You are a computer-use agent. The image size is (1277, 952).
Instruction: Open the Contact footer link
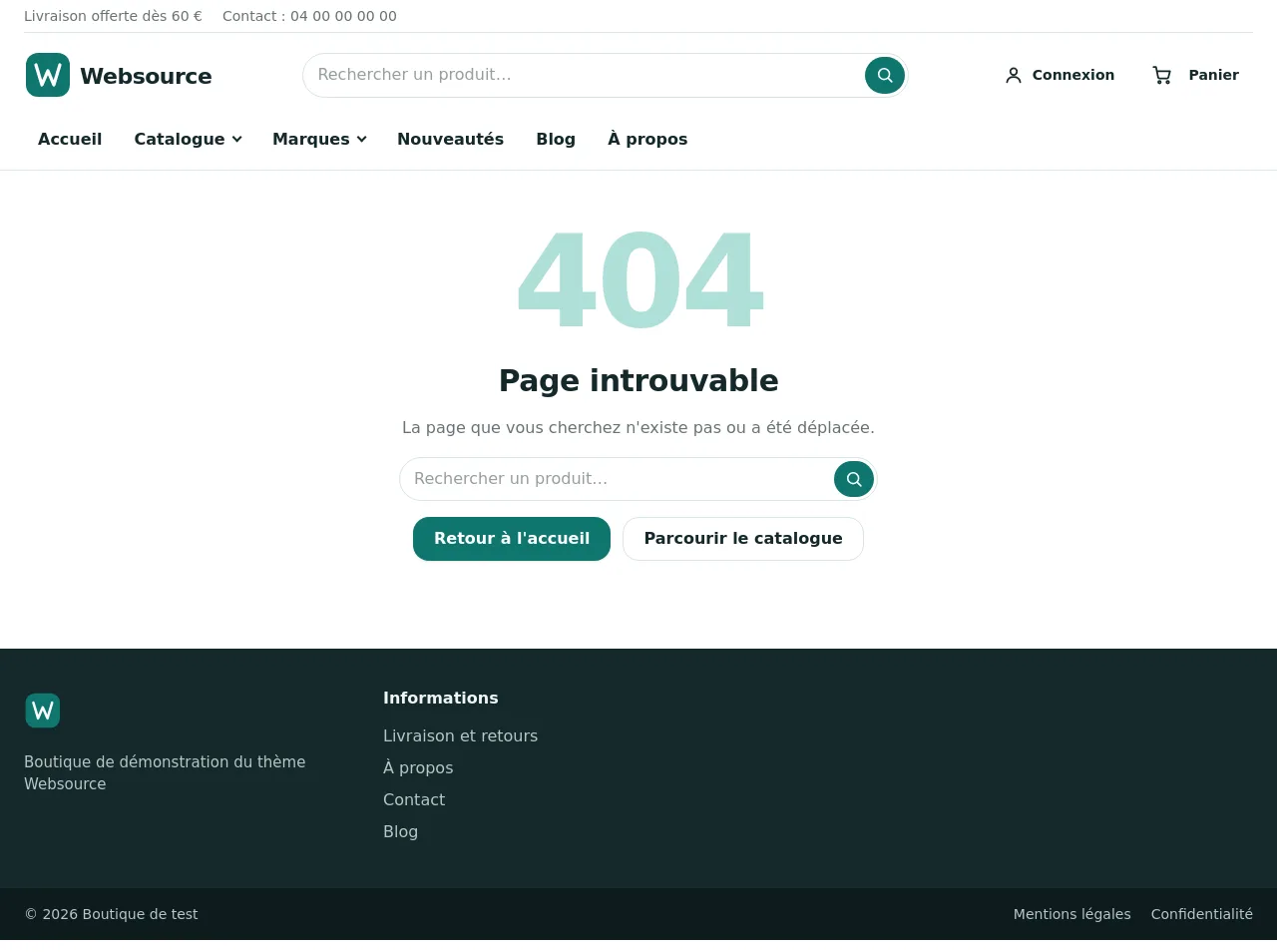pos(414,799)
